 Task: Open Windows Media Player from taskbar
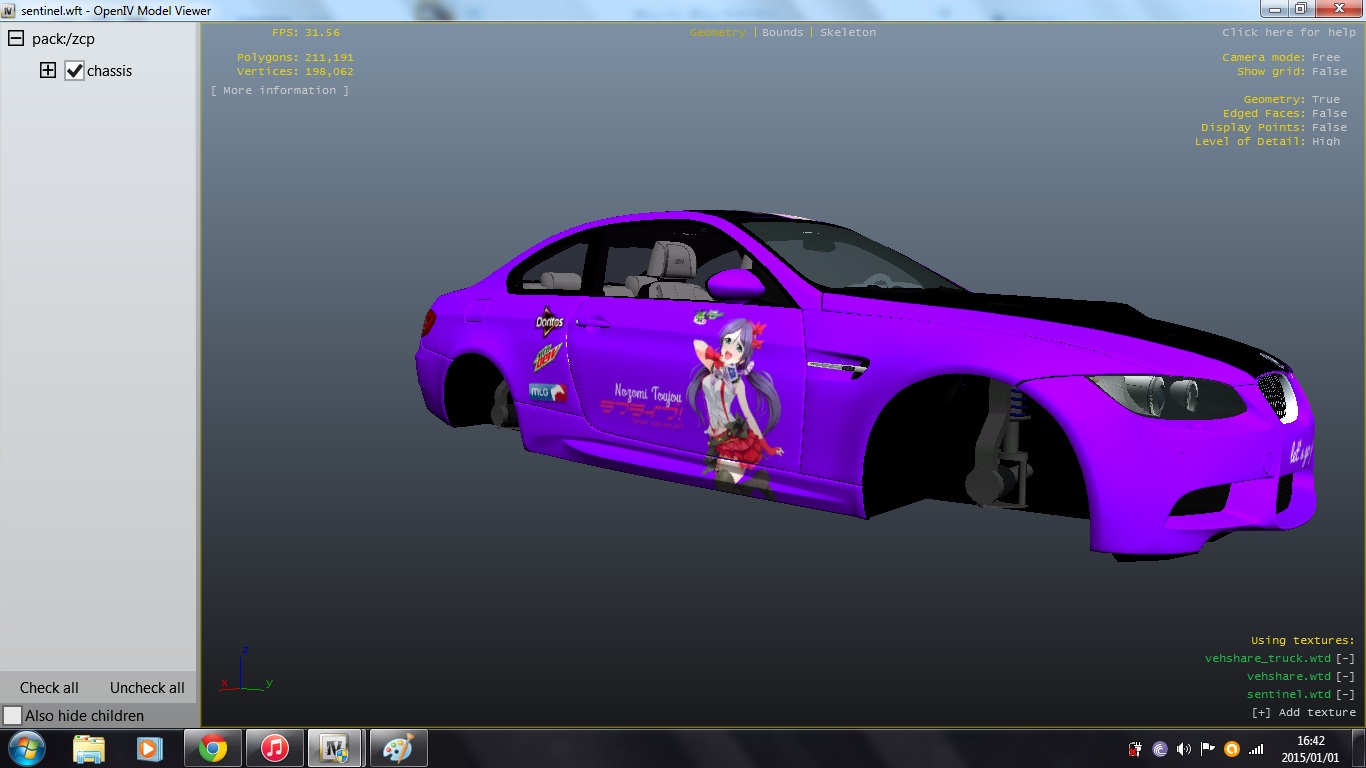(x=149, y=747)
